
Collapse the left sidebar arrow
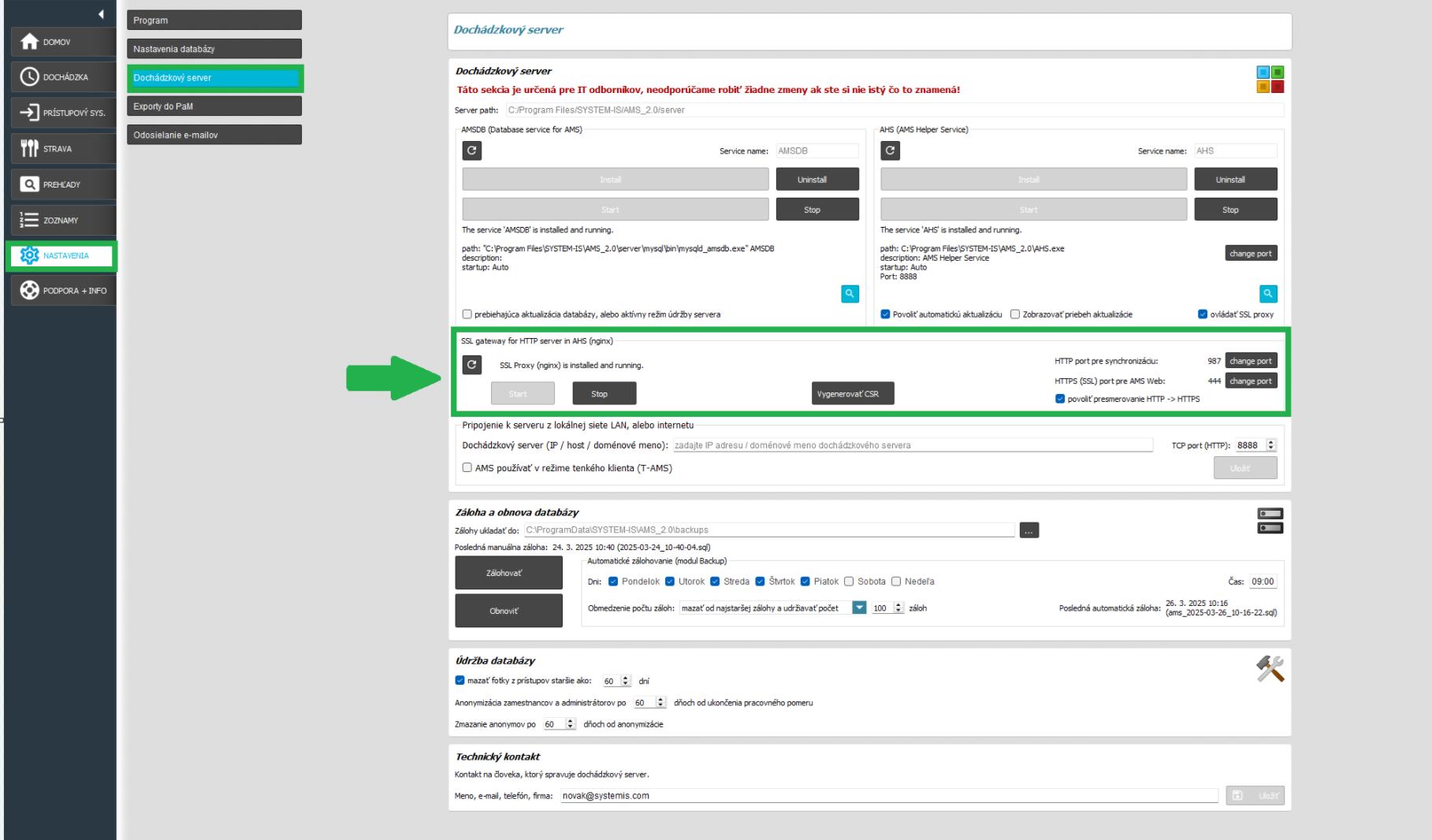[x=101, y=14]
